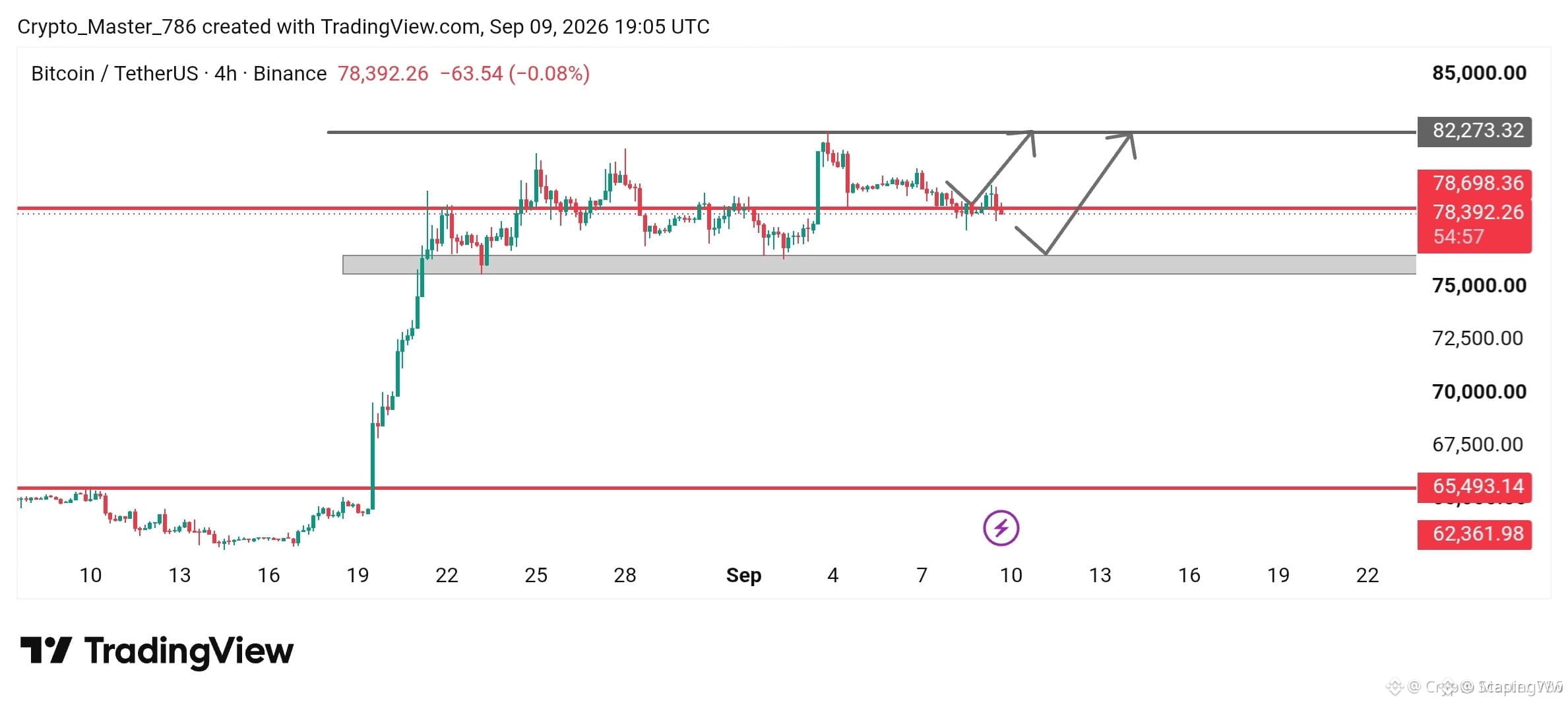Viewport: 1568px width, 703px height.
Task: Click the 62,361.98 price tag
Action: [1474, 534]
